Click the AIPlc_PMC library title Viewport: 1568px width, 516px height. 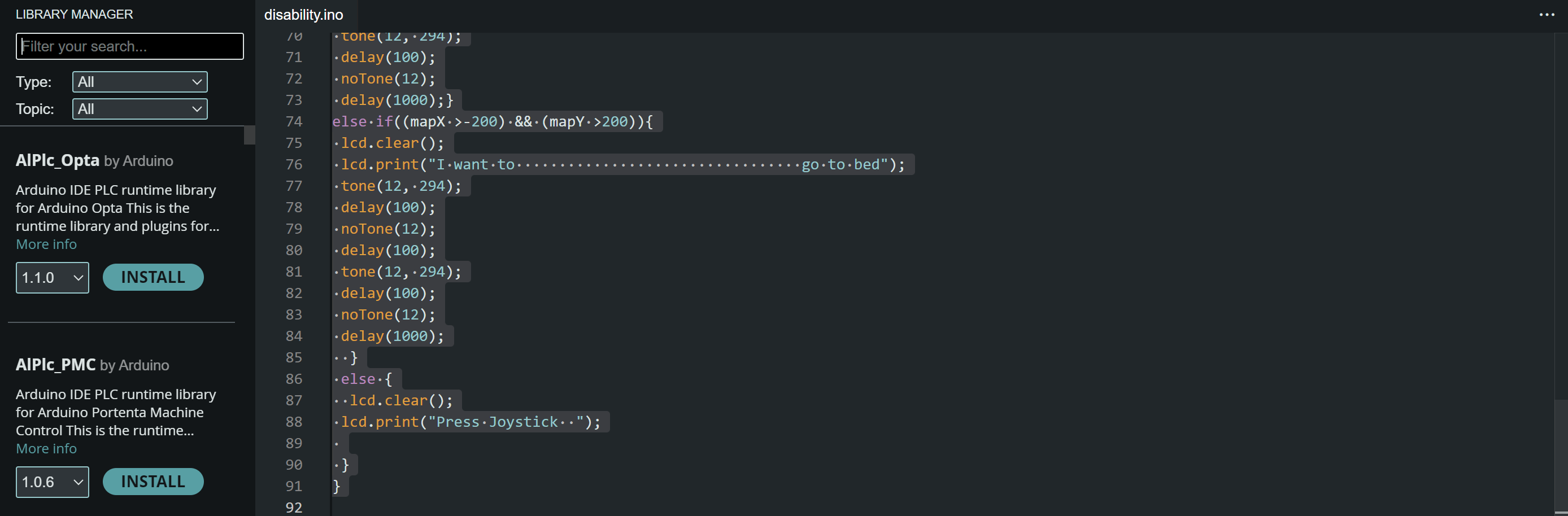click(x=55, y=365)
